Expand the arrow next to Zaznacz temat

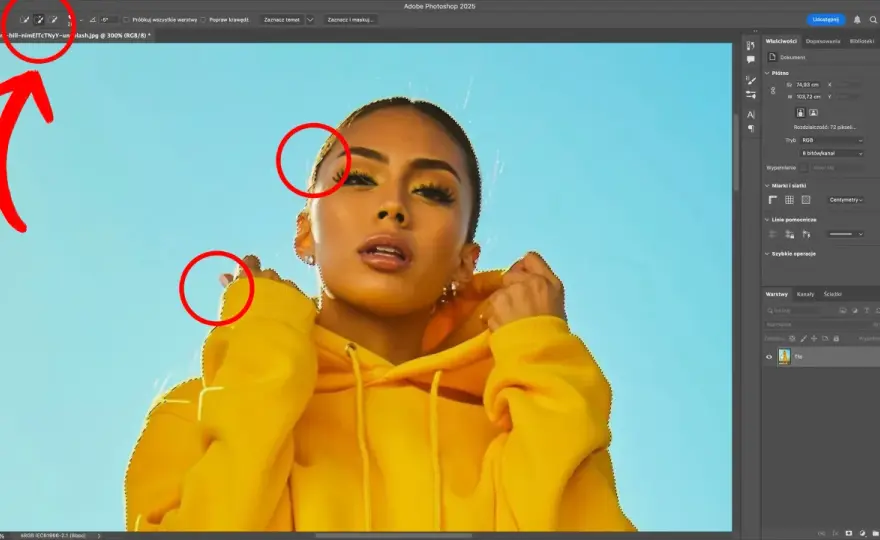point(310,20)
